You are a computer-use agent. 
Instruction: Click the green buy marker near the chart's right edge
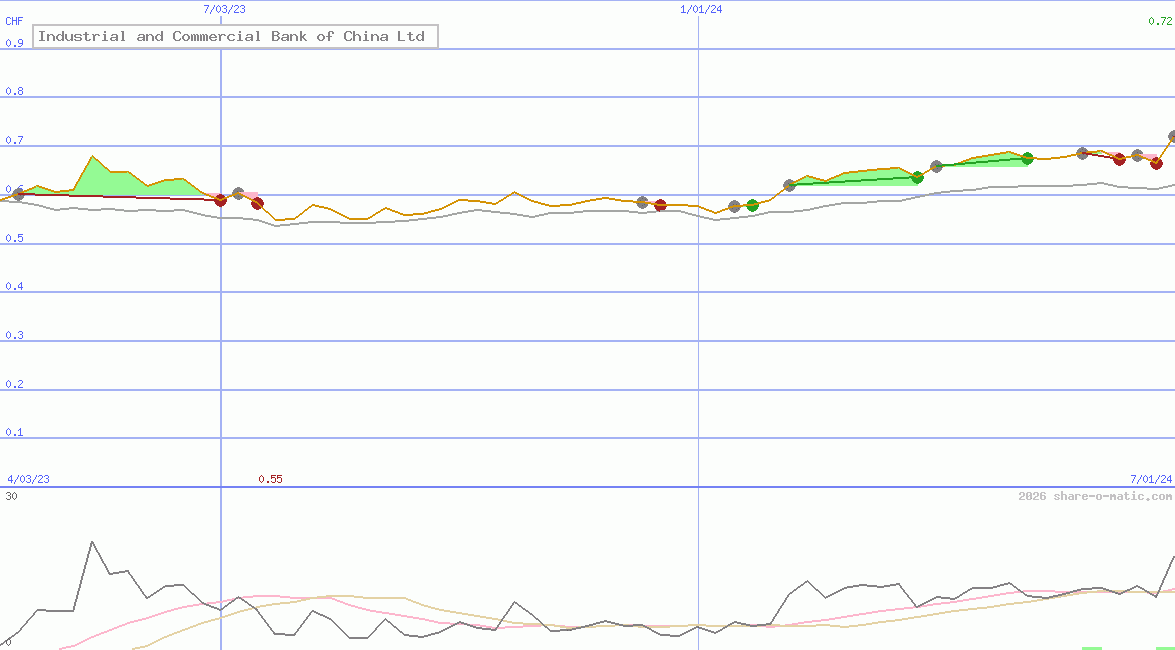point(1028,157)
